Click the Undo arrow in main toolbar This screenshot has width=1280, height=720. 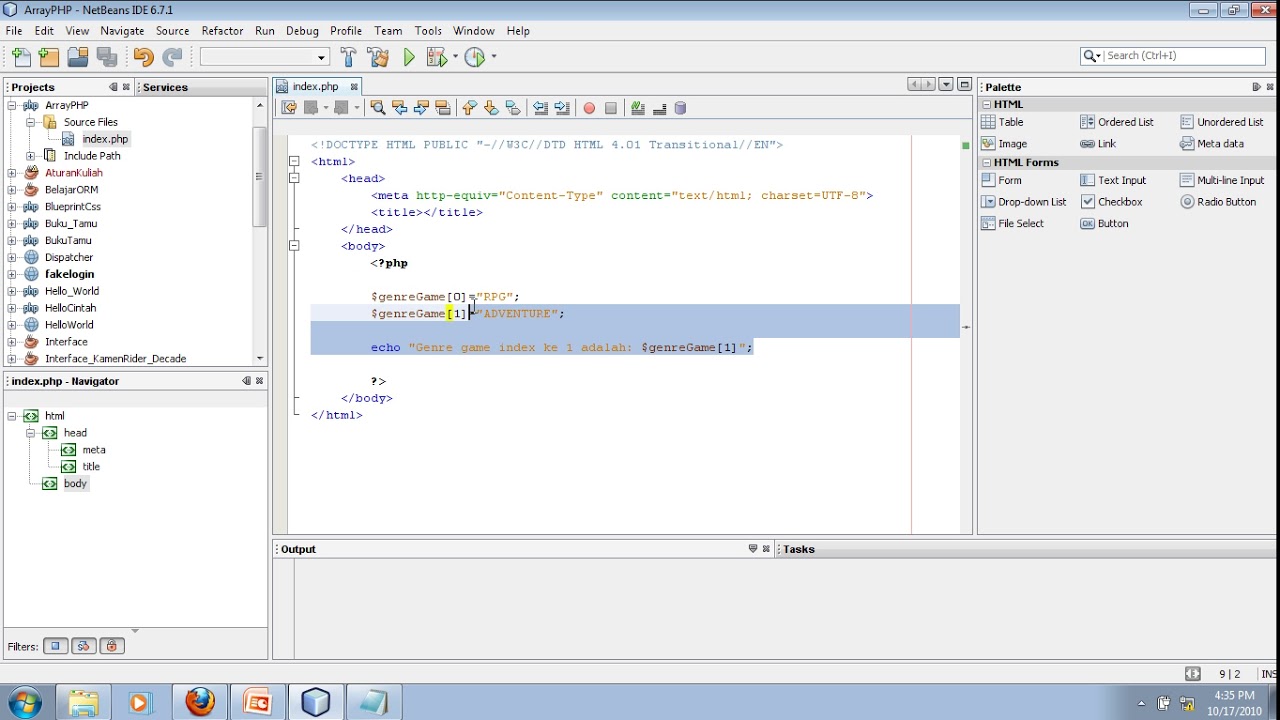click(143, 57)
